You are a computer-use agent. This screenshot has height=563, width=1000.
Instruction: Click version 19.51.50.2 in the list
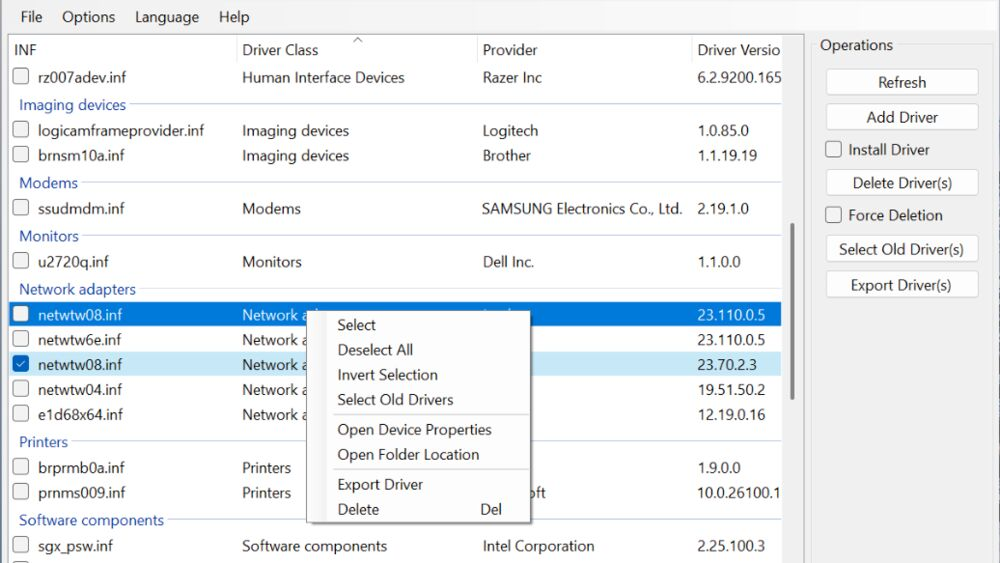(x=731, y=390)
